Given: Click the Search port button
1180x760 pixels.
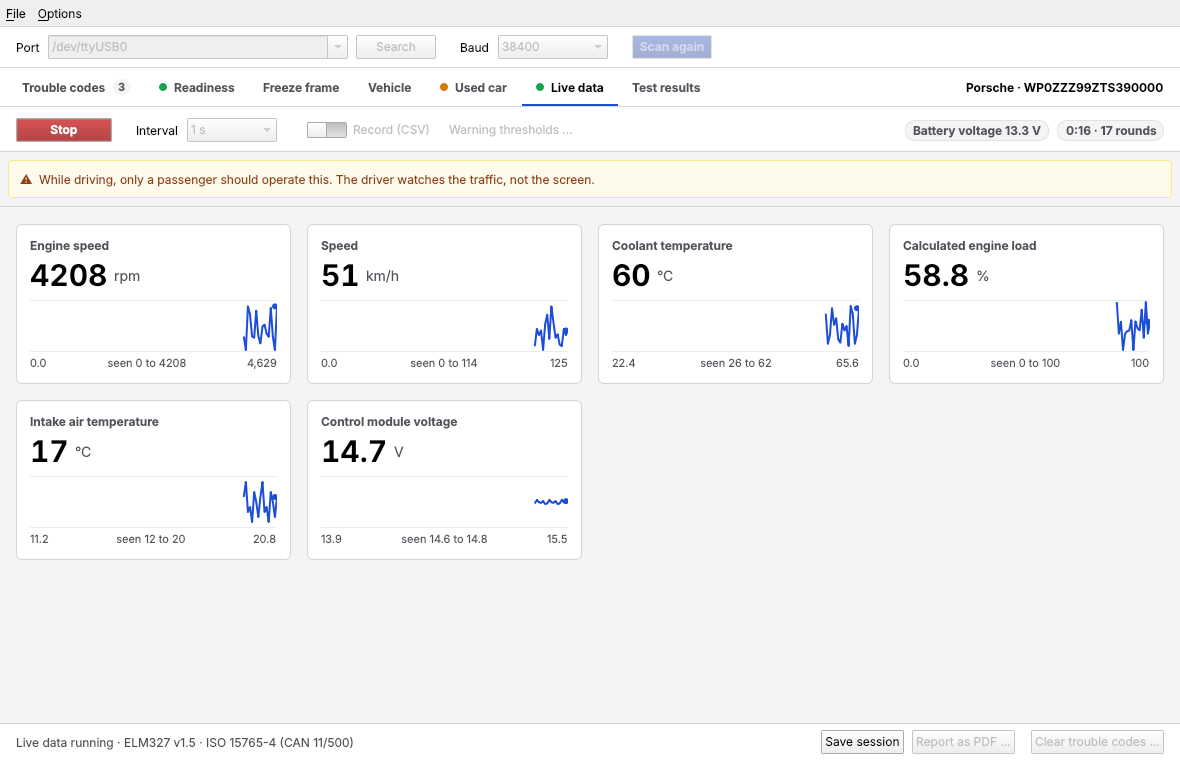Looking at the screenshot, I should tap(396, 47).
